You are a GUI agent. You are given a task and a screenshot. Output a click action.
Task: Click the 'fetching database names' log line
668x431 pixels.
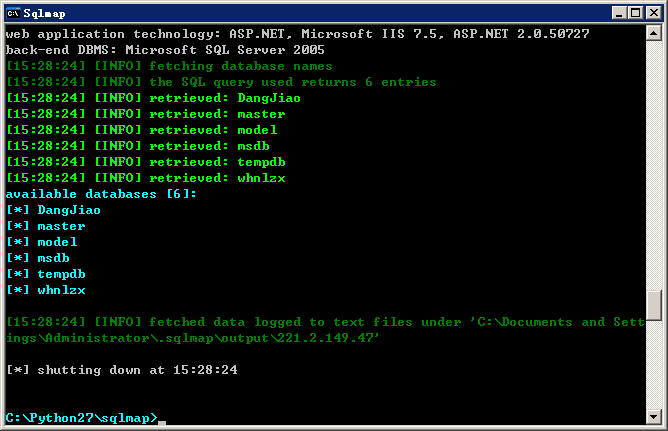tap(169, 66)
